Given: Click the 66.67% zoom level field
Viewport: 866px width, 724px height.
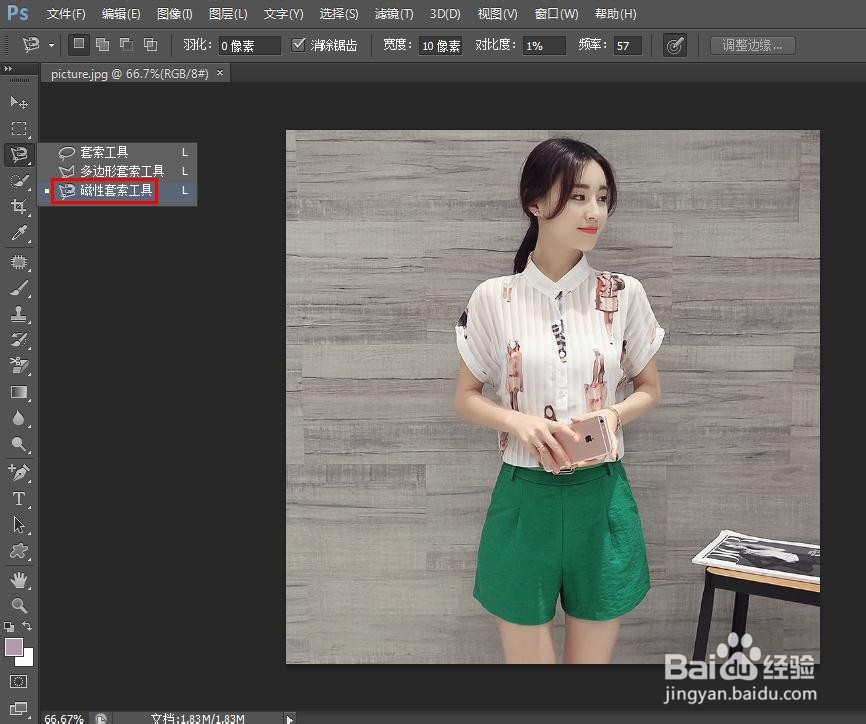Looking at the screenshot, I should tap(65, 718).
